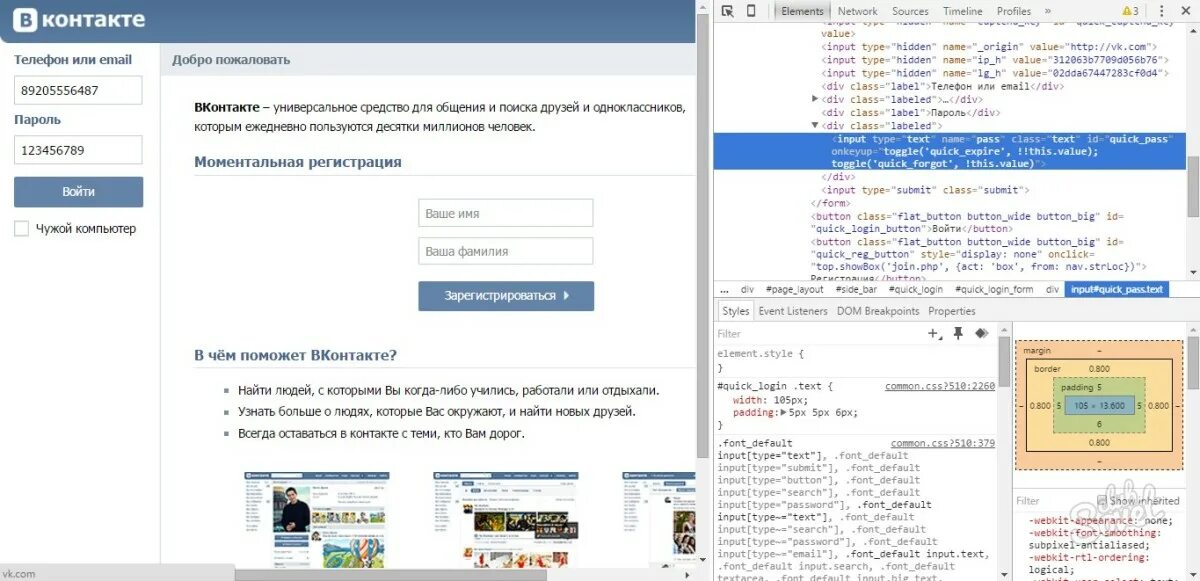Open the DOM Breakpoints sub-tab

[878, 311]
